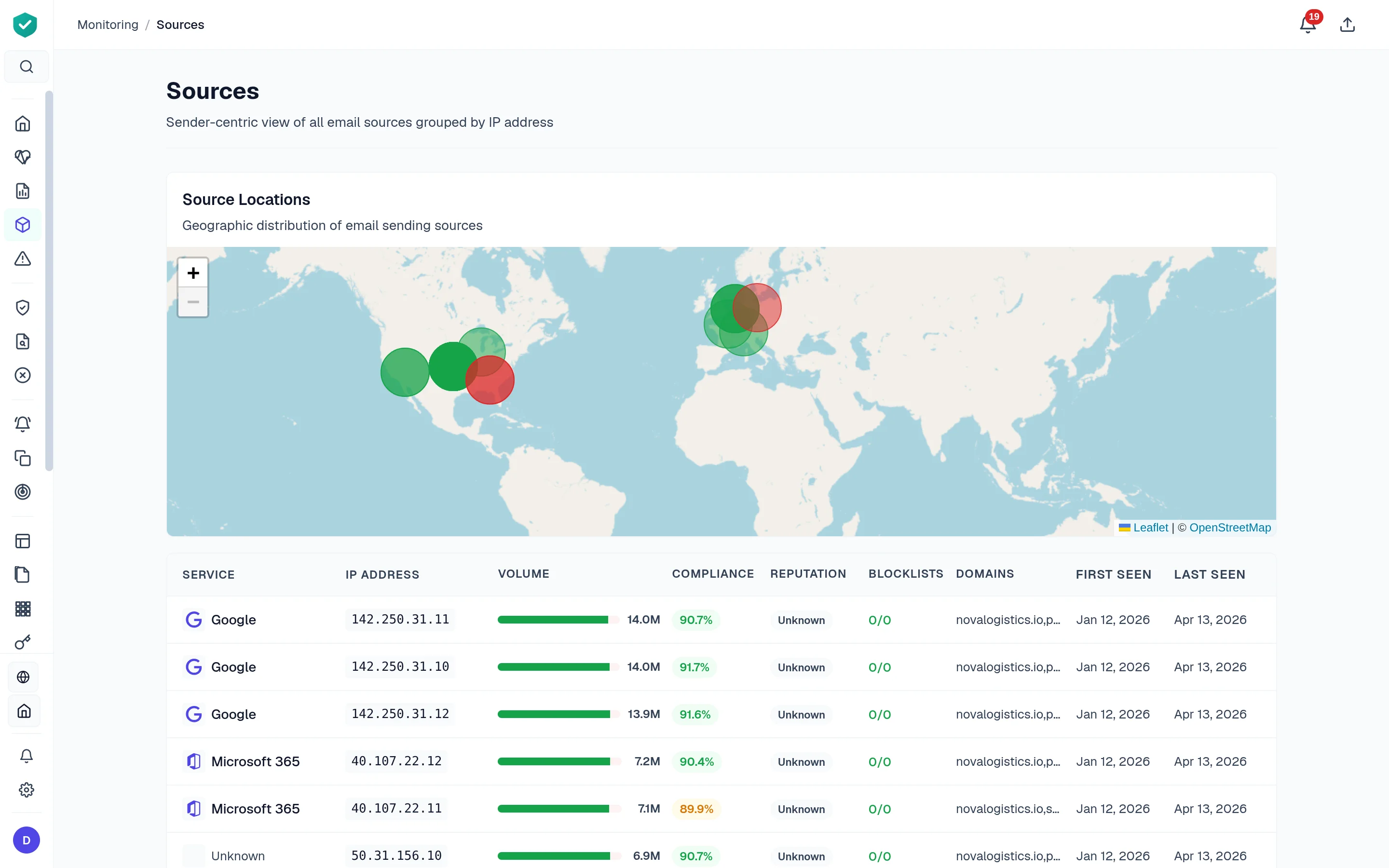This screenshot has width=1389, height=868.
Task: Click the export upload icon top right
Action: tap(1348, 24)
